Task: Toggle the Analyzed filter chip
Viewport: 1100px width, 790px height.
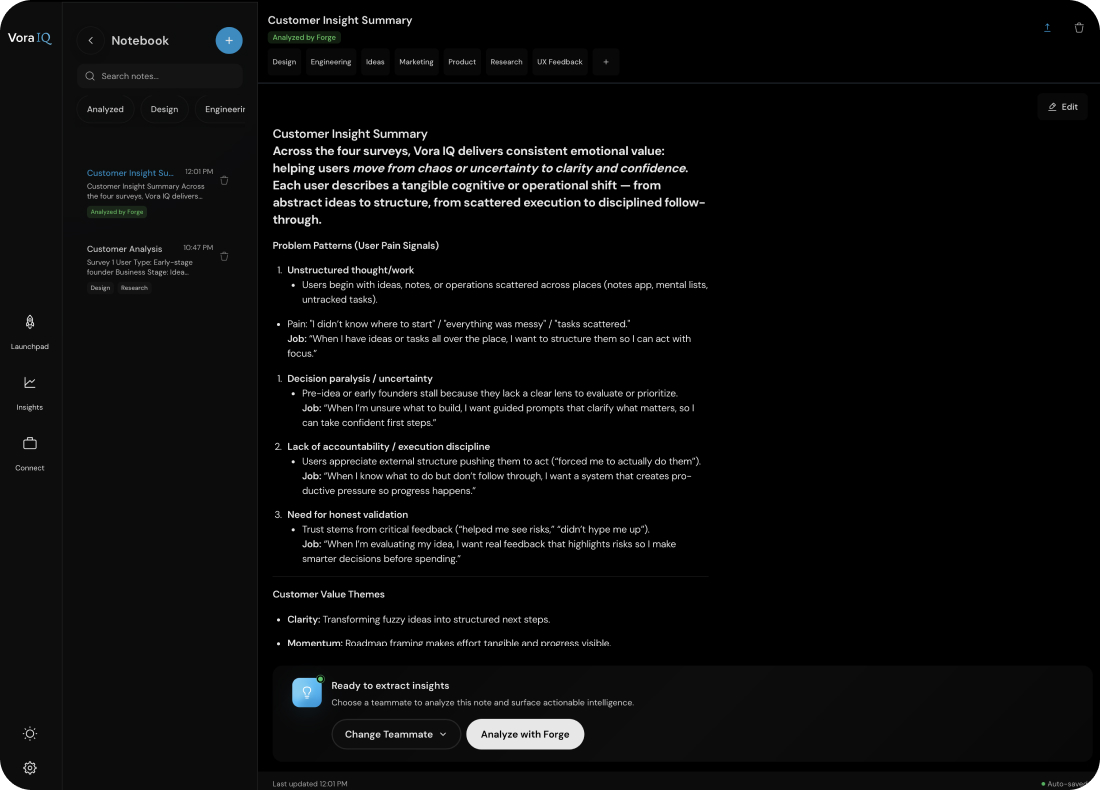Action: coord(105,109)
